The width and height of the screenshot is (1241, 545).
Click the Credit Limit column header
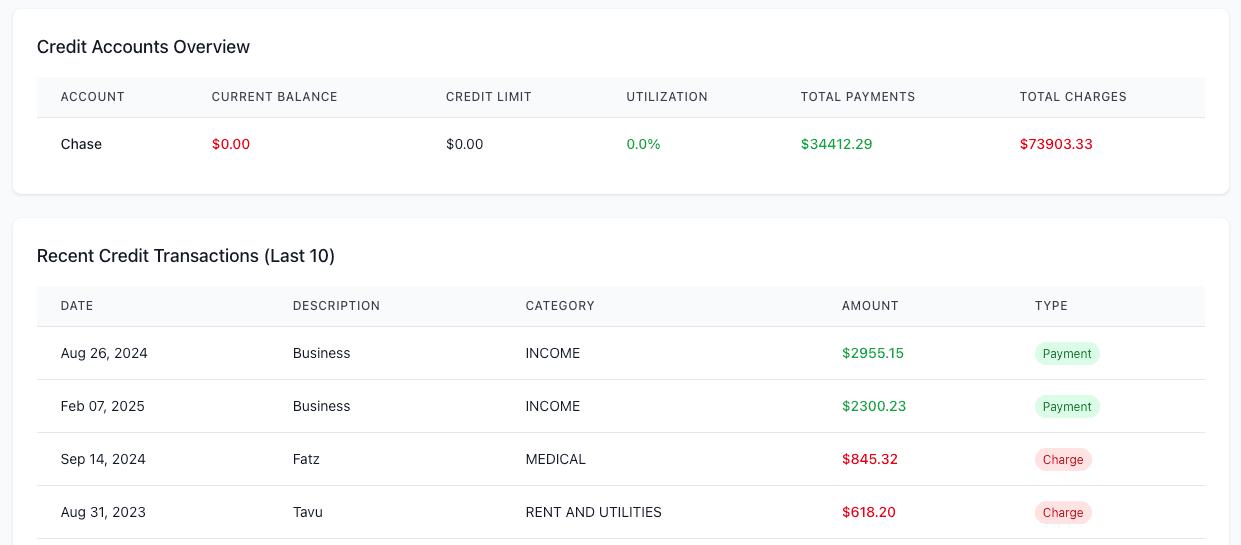(x=488, y=97)
